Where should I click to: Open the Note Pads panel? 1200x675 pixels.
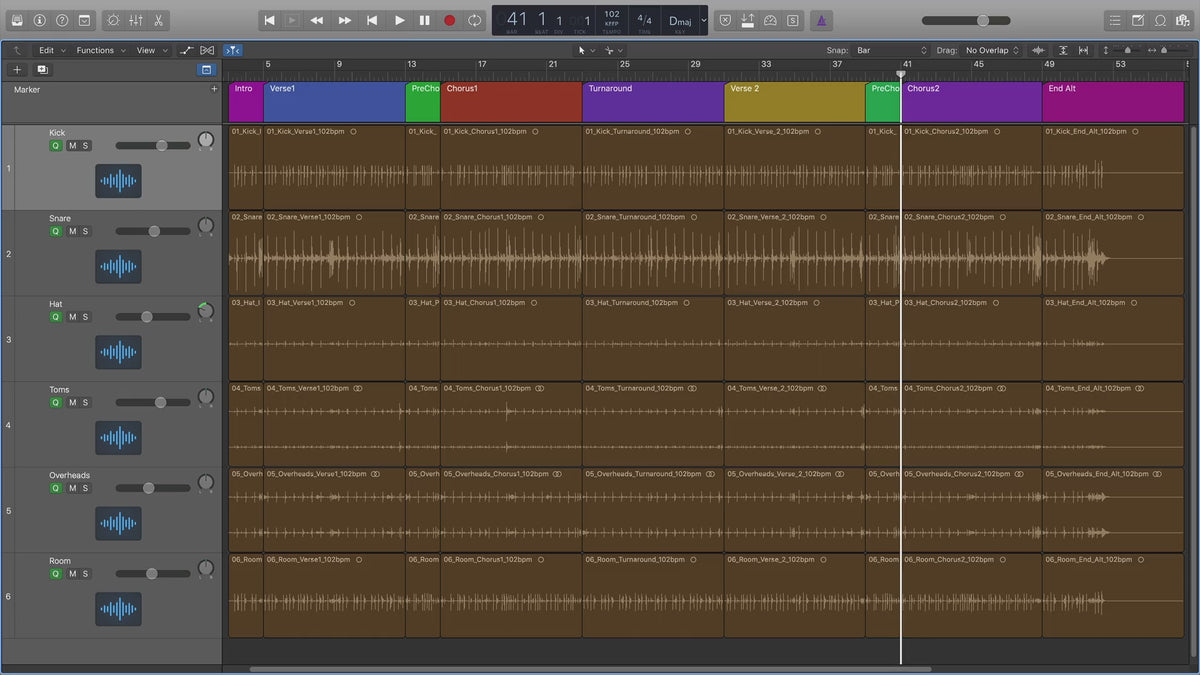[1138, 20]
